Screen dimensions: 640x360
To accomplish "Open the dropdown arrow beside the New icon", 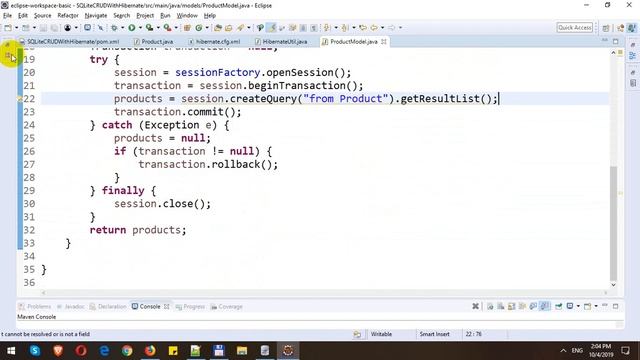I will [16, 28].
